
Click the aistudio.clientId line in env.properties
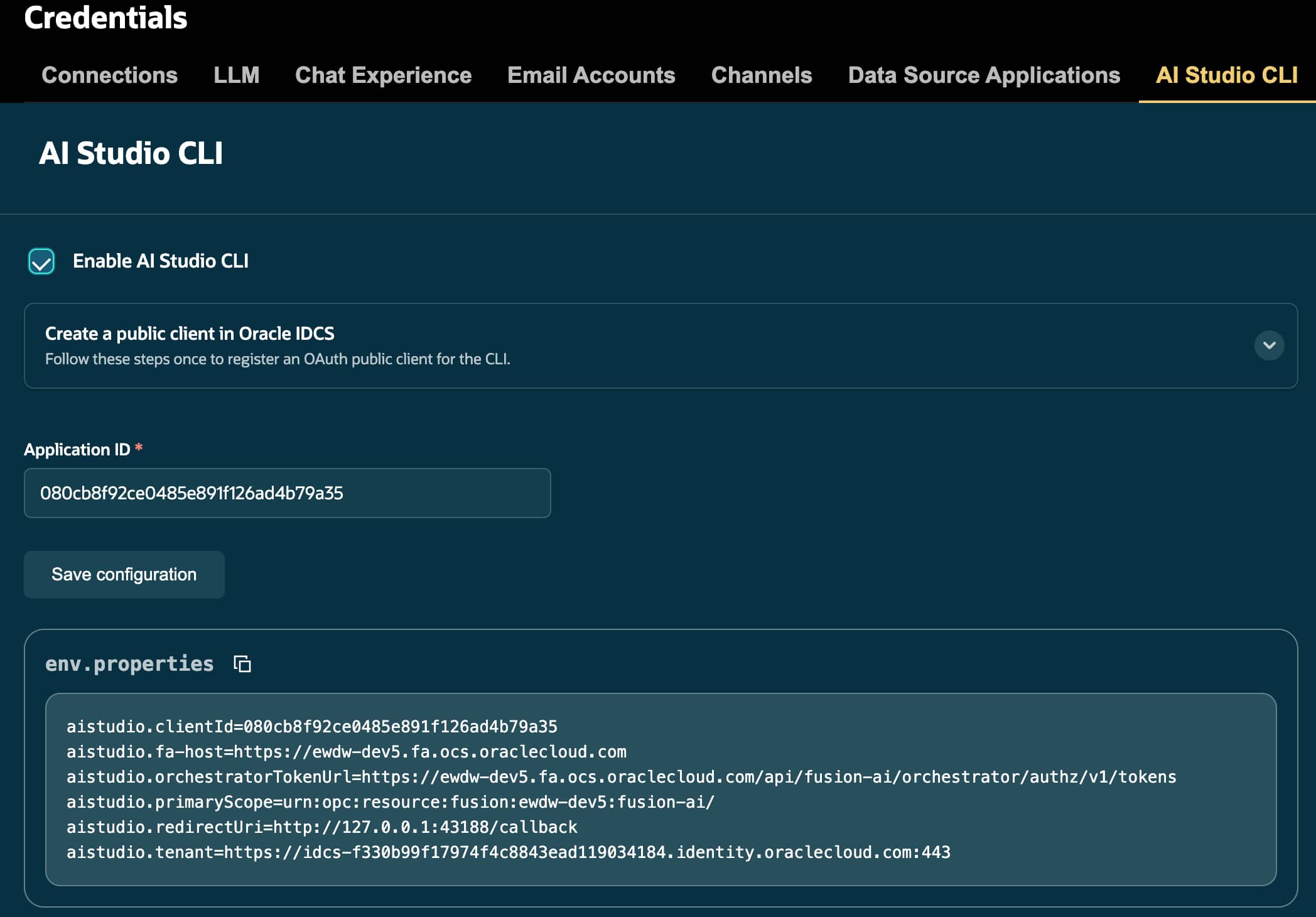point(312,727)
